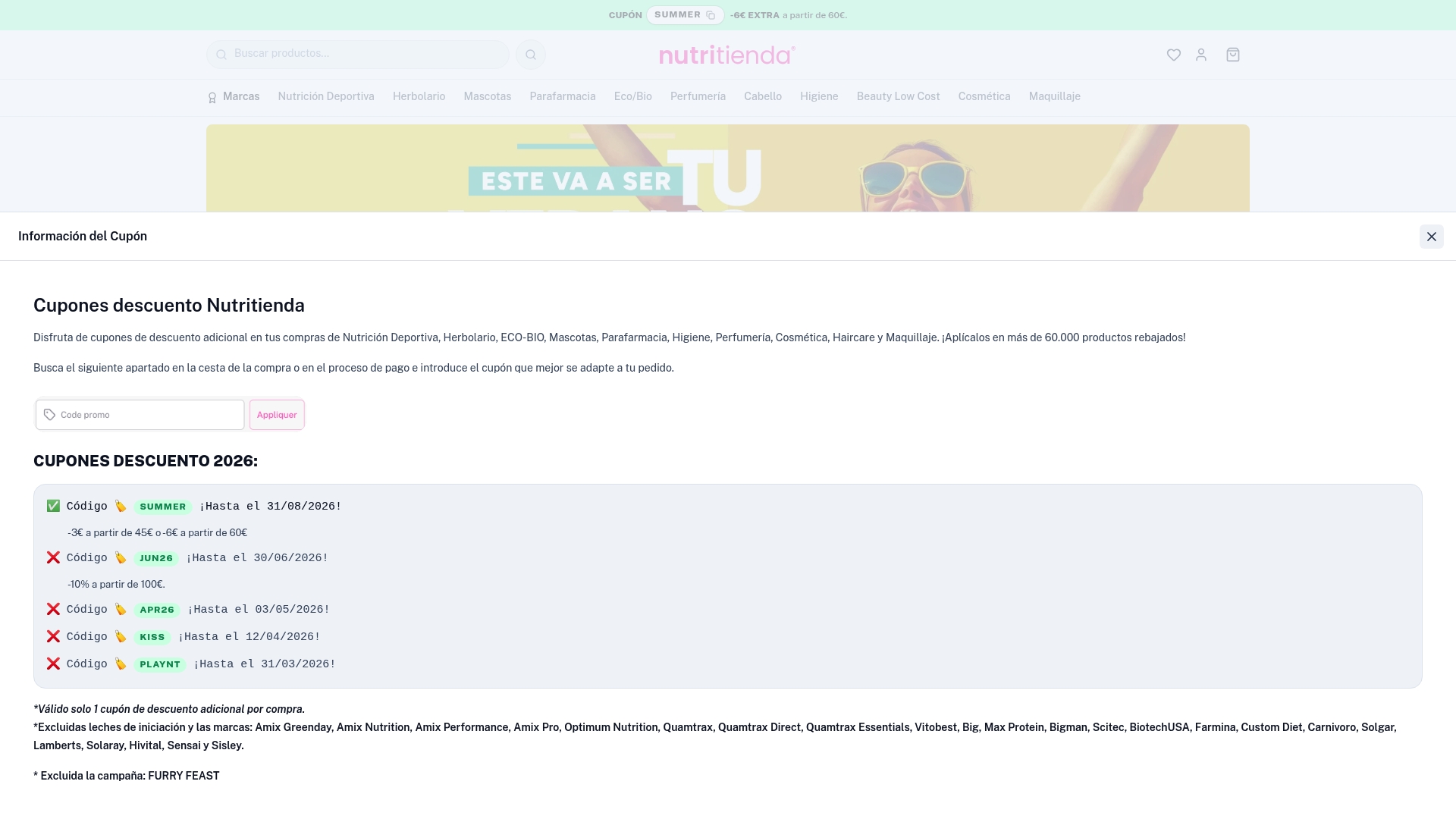The width and height of the screenshot is (1456, 819).
Task: Close the coupon information panel
Action: [x=1432, y=237]
